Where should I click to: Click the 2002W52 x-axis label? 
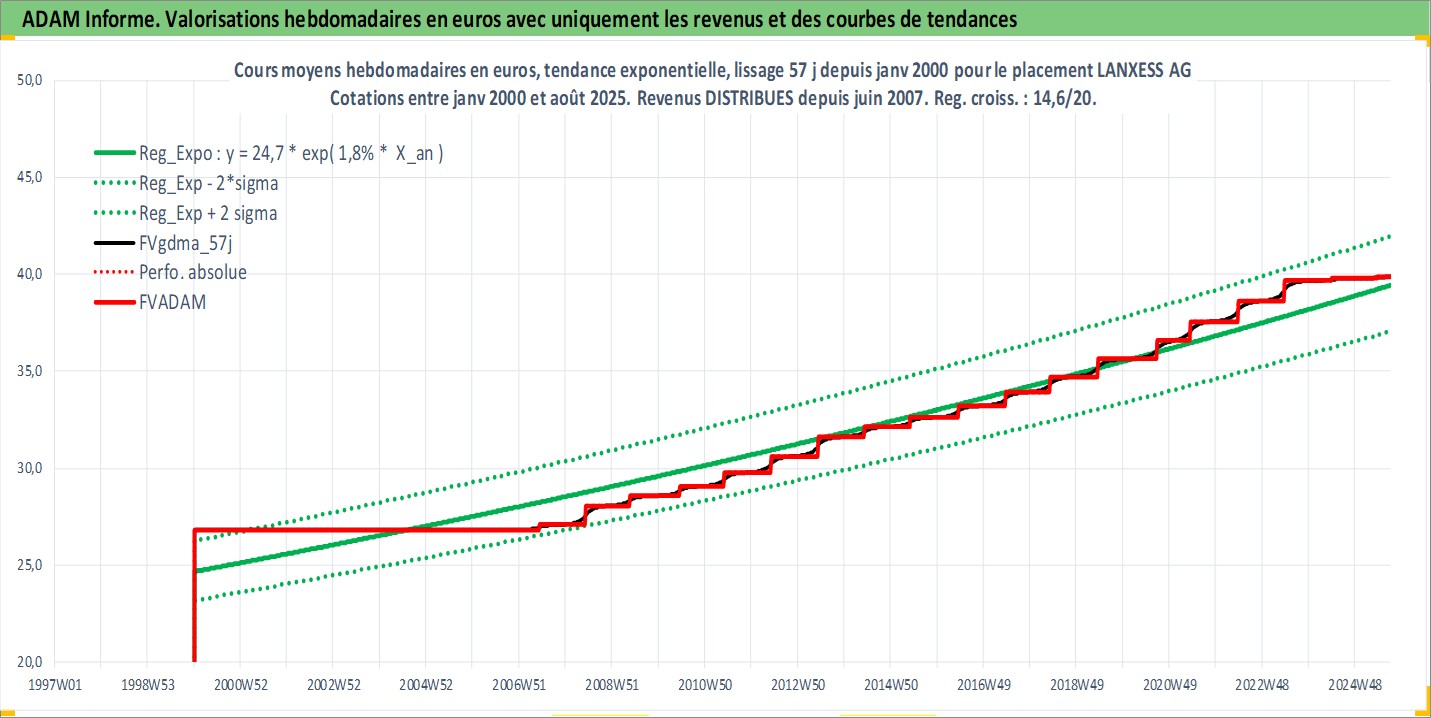click(333, 684)
